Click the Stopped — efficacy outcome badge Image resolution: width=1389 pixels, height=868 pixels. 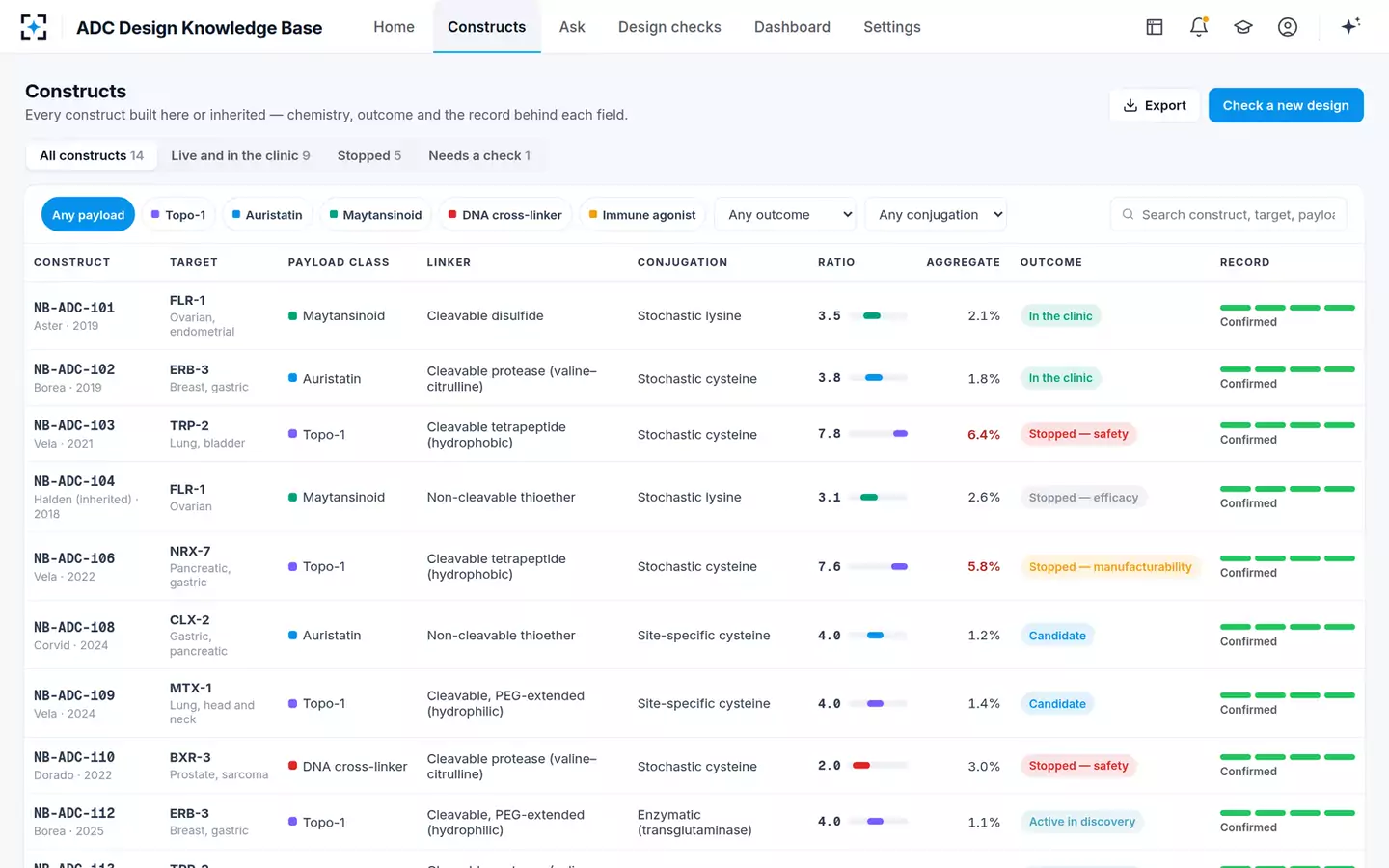(x=1083, y=498)
